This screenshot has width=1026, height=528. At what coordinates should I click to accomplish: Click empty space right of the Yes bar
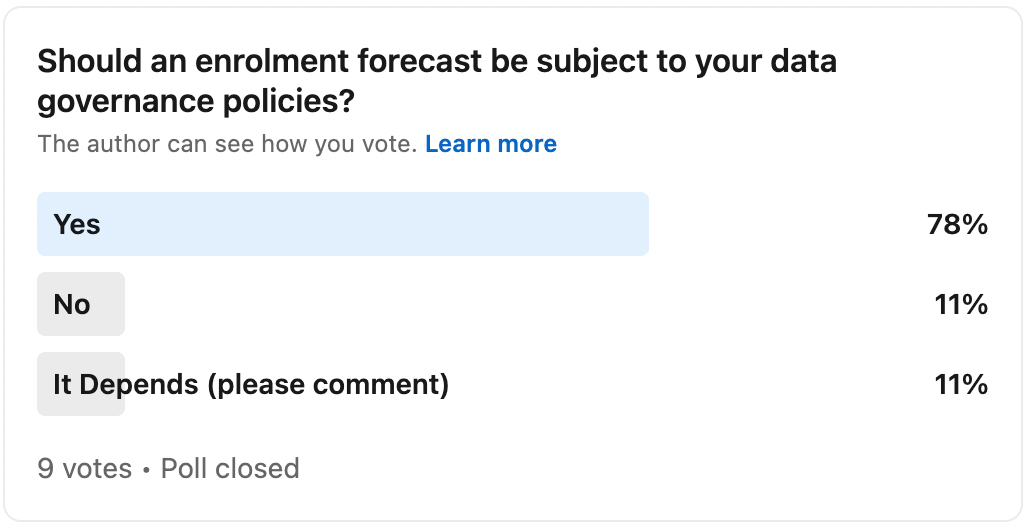pos(785,224)
